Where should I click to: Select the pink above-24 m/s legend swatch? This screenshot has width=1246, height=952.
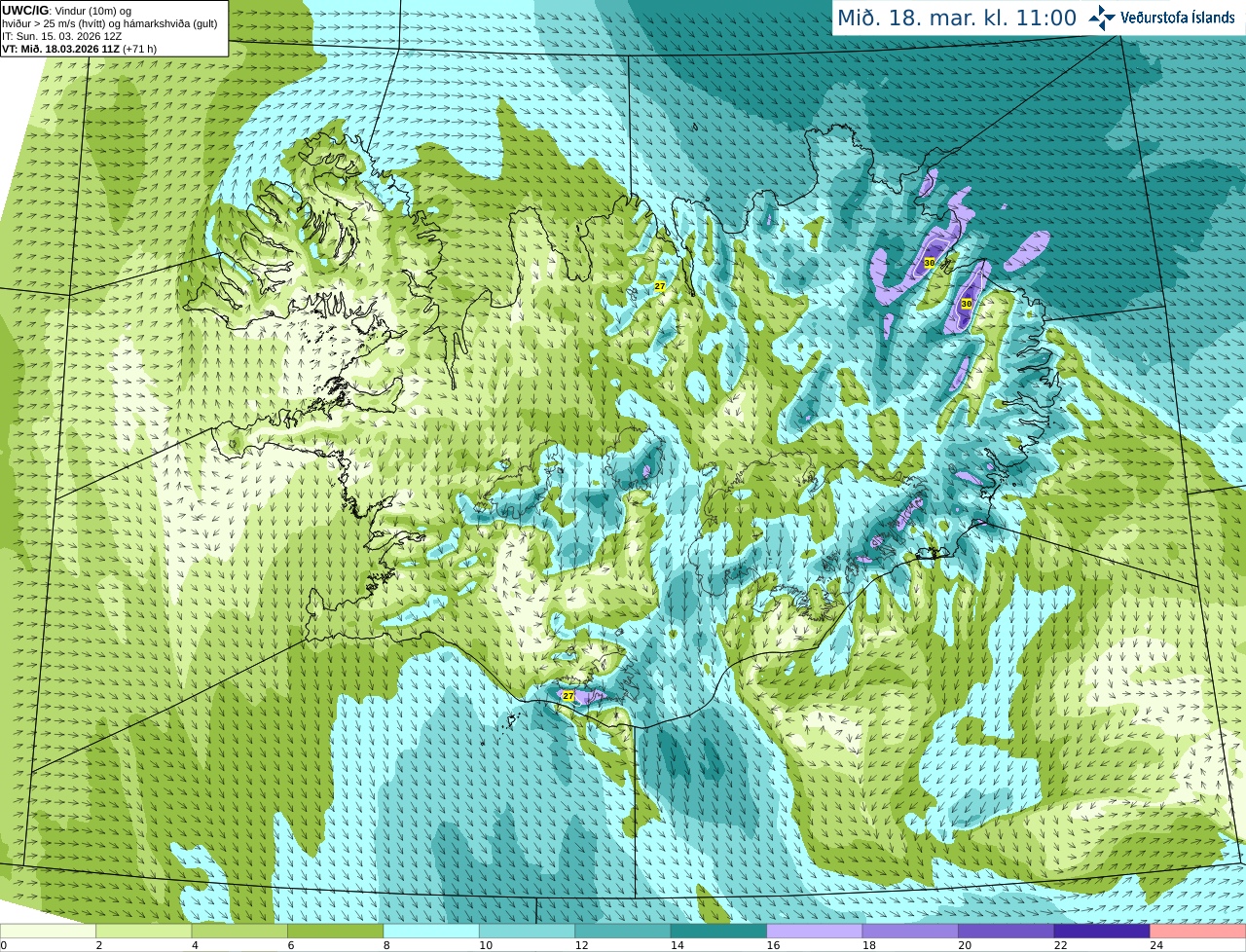[x=1198, y=931]
